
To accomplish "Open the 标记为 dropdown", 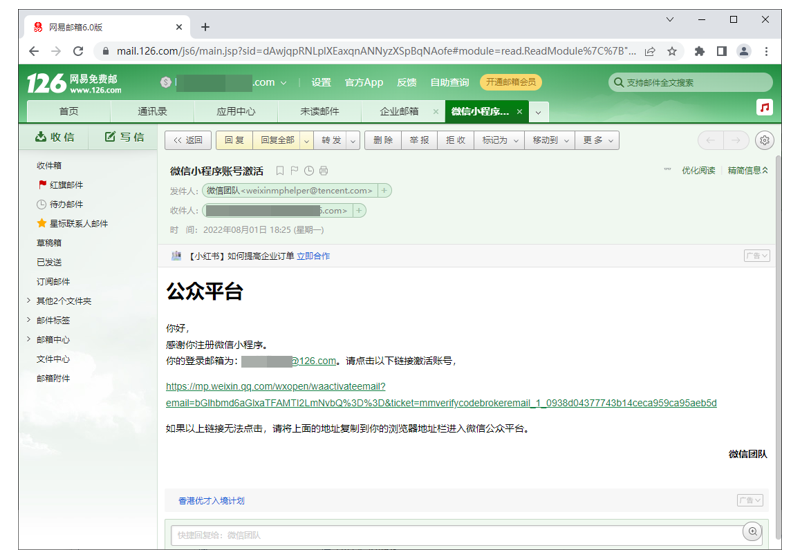I will 500,140.
